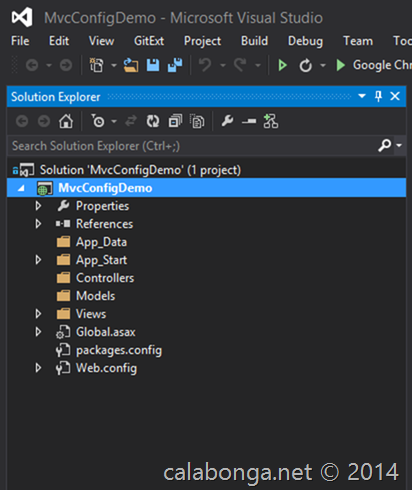Click the Search Solution Explorer field
This screenshot has width=412, height=490.
[x=192, y=146]
